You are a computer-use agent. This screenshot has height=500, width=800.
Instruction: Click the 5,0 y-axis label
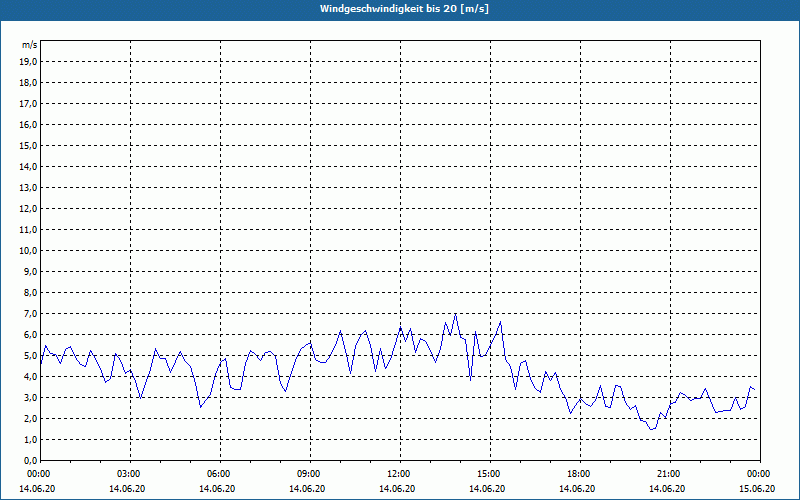click(x=30, y=356)
